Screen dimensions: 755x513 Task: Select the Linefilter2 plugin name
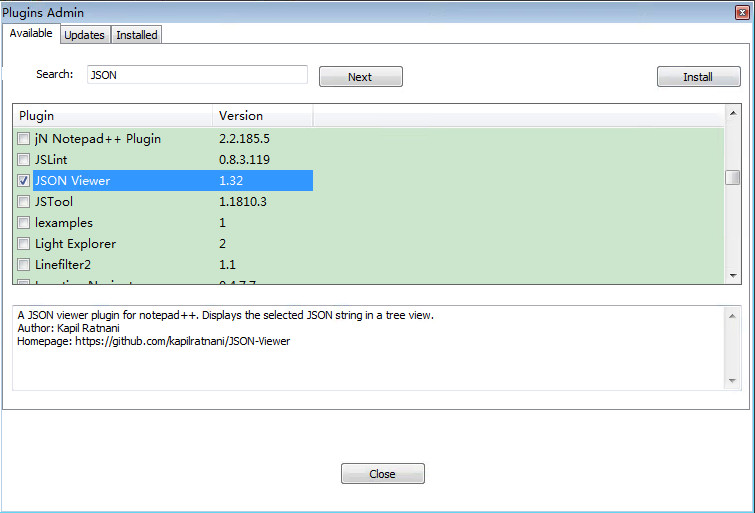63,264
